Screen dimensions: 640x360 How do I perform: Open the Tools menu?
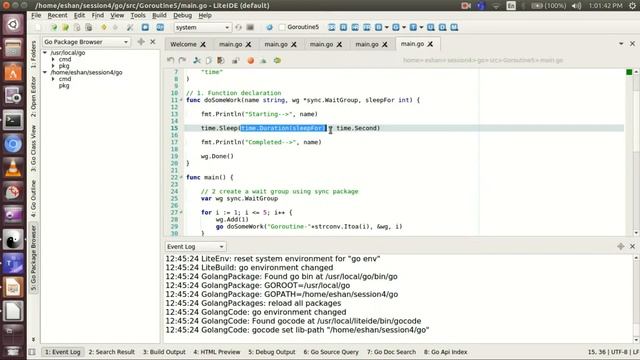point(138,16)
